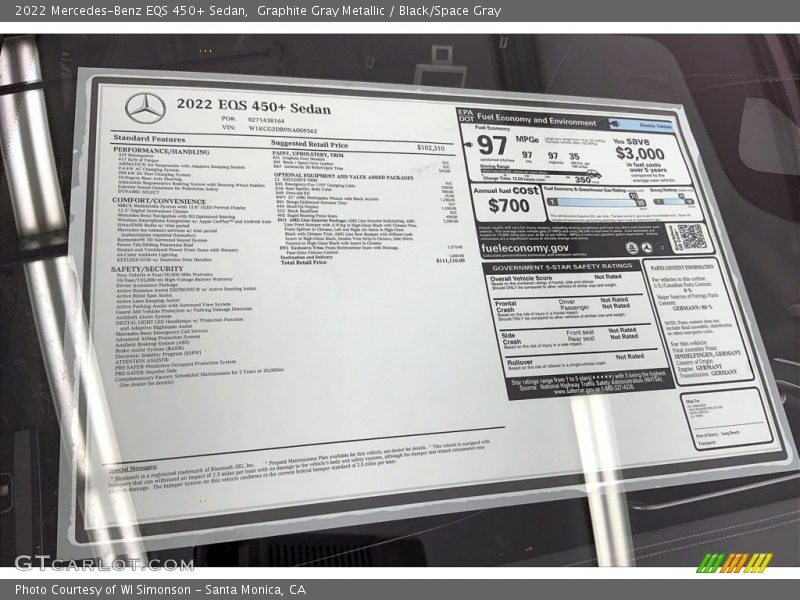Click the '2022 EQS 450+ Sedan' sticker heading
Image resolution: width=800 pixels, height=600 pixels.
tap(254, 106)
